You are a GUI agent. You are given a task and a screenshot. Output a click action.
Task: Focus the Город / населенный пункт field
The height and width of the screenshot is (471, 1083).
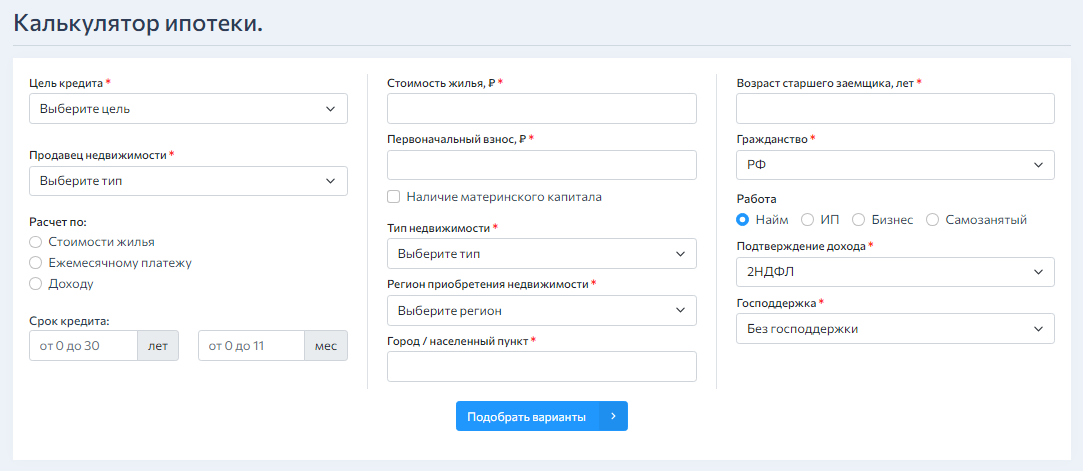(541, 367)
